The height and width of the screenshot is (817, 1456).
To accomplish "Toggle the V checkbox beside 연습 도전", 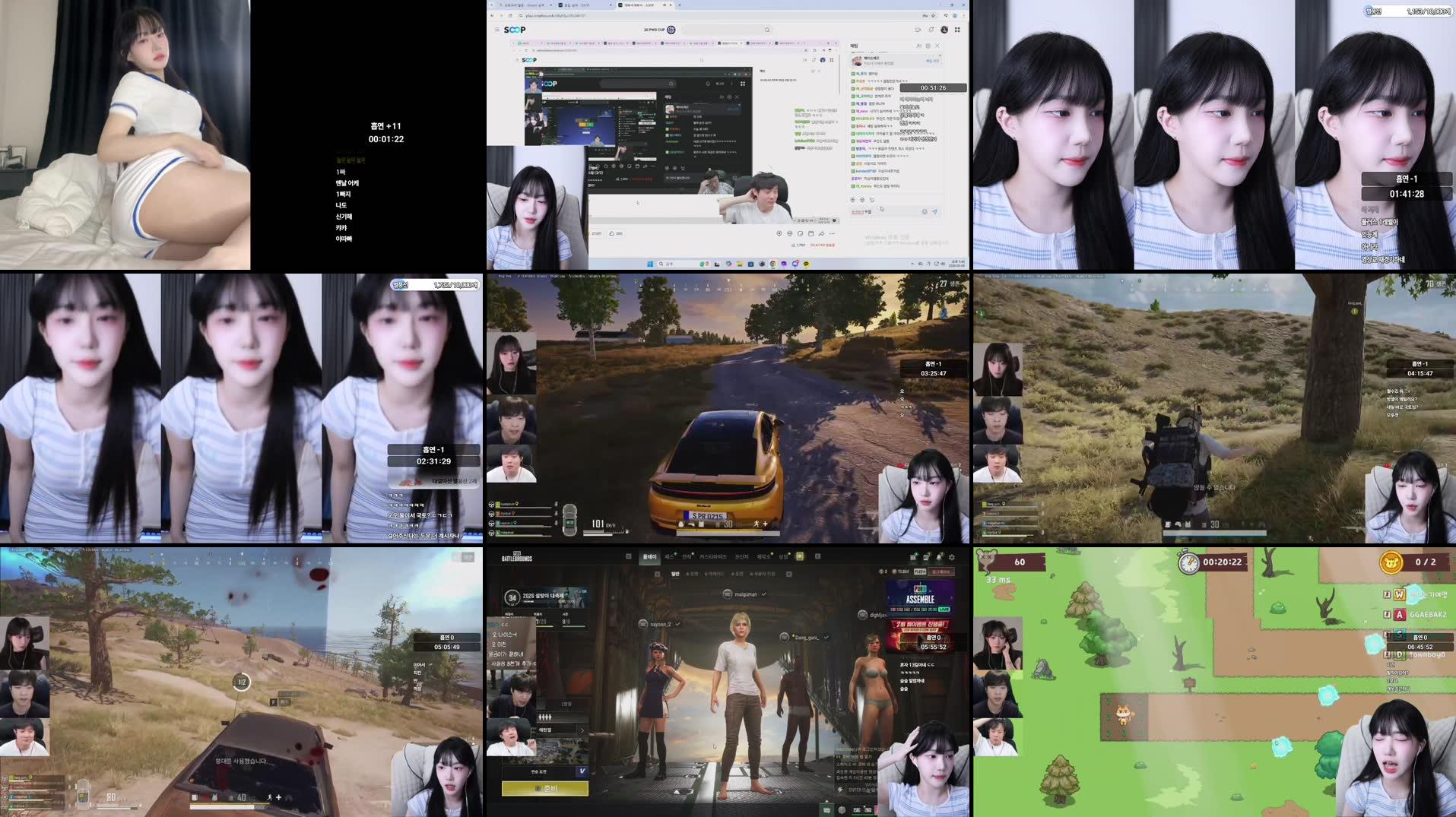I will click(582, 771).
